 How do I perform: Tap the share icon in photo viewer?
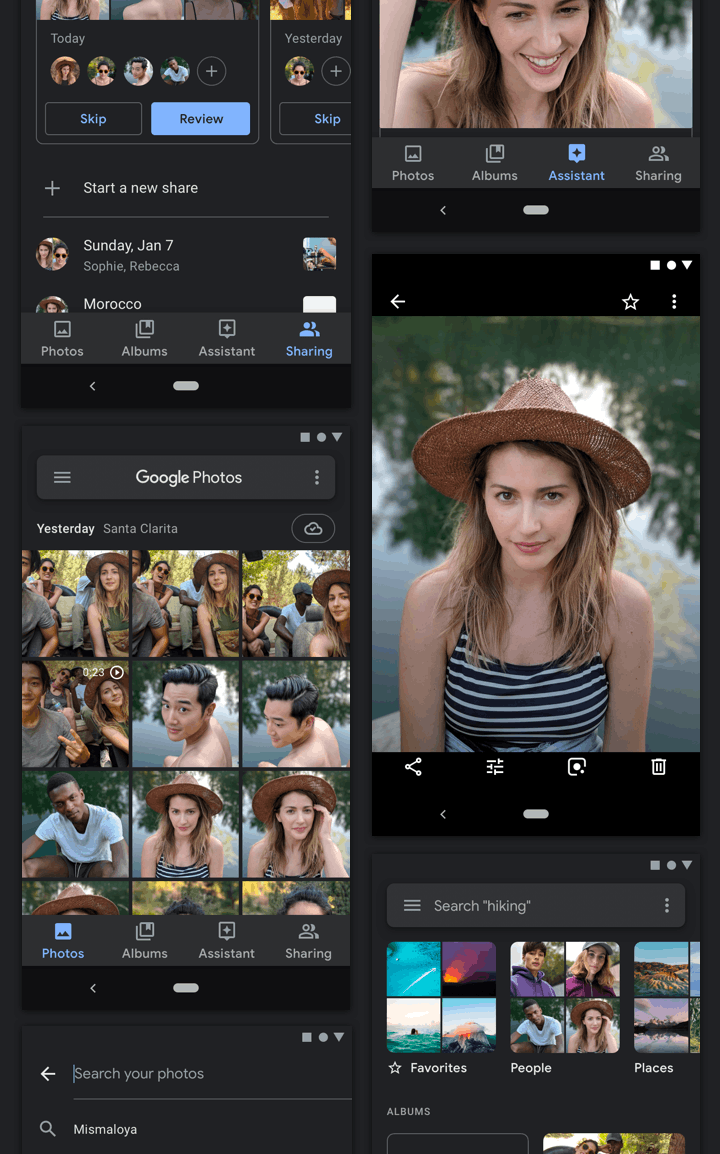(413, 767)
